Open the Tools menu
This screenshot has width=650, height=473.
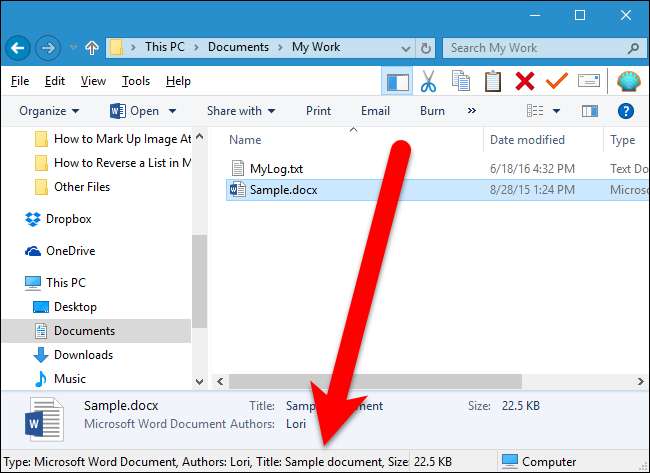pos(136,81)
